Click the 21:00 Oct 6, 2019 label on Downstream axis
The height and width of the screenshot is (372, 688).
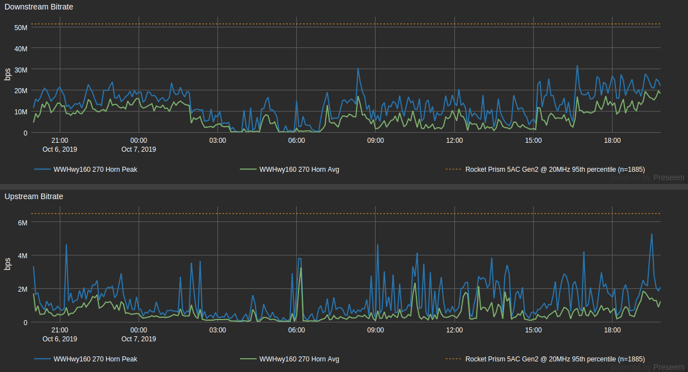[x=60, y=145]
